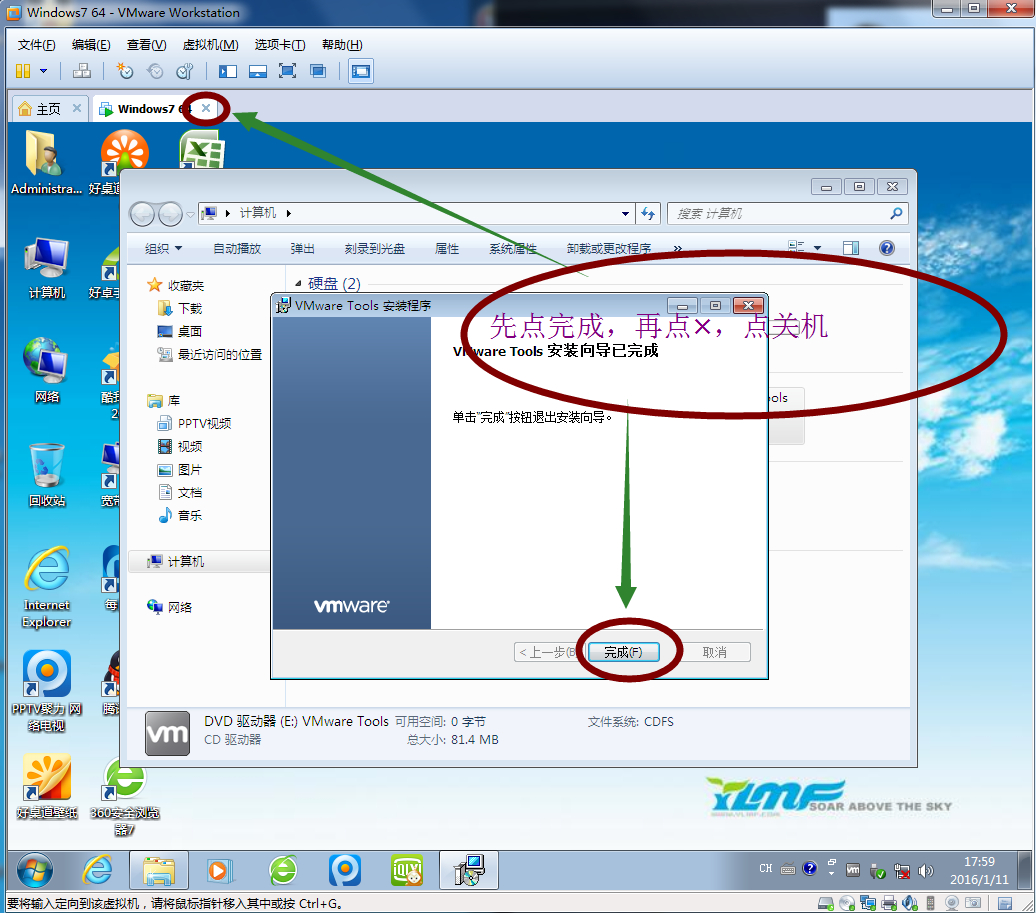Open the Windows Start button

[34, 870]
